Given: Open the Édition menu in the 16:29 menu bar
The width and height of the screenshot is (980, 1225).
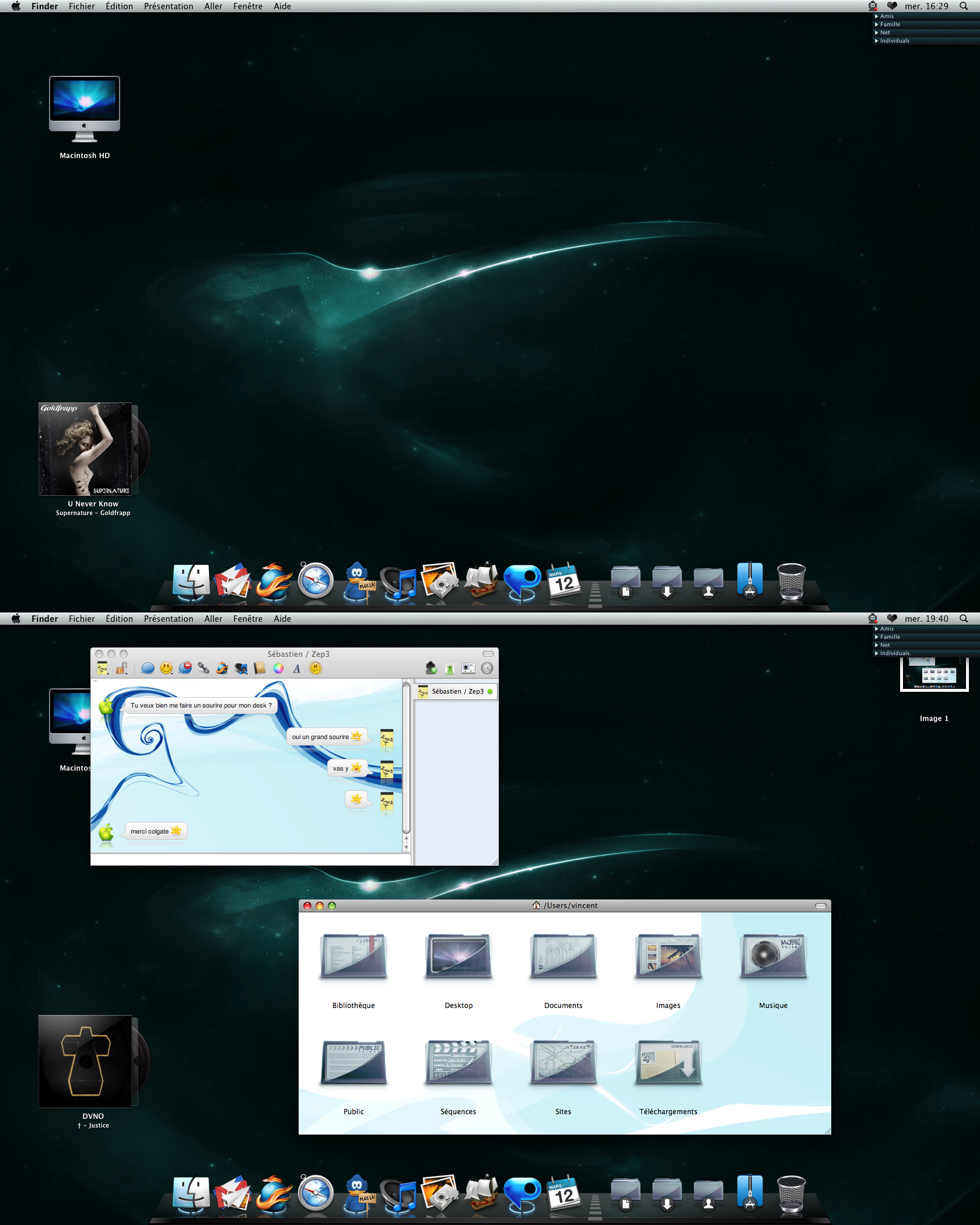Looking at the screenshot, I should [120, 6].
